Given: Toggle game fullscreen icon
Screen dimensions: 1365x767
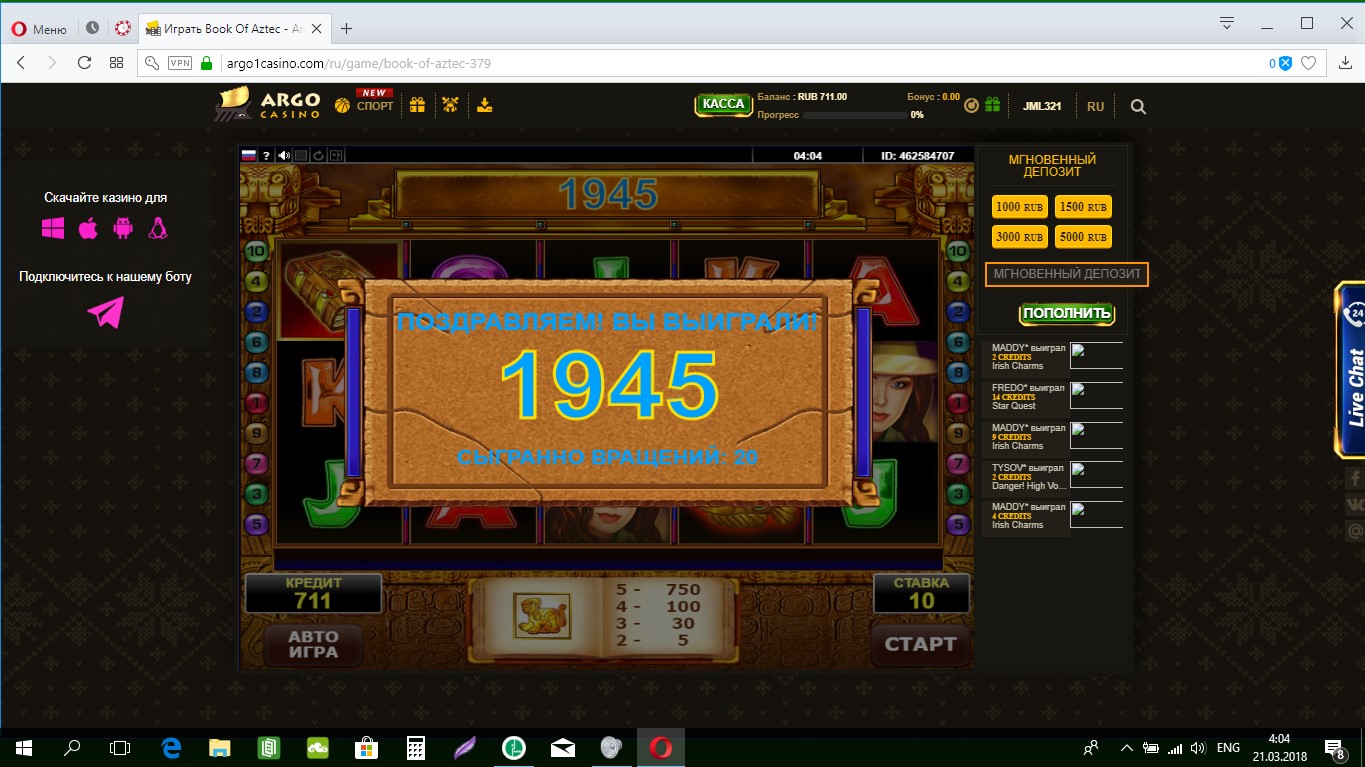Looking at the screenshot, I should click(x=336, y=155).
